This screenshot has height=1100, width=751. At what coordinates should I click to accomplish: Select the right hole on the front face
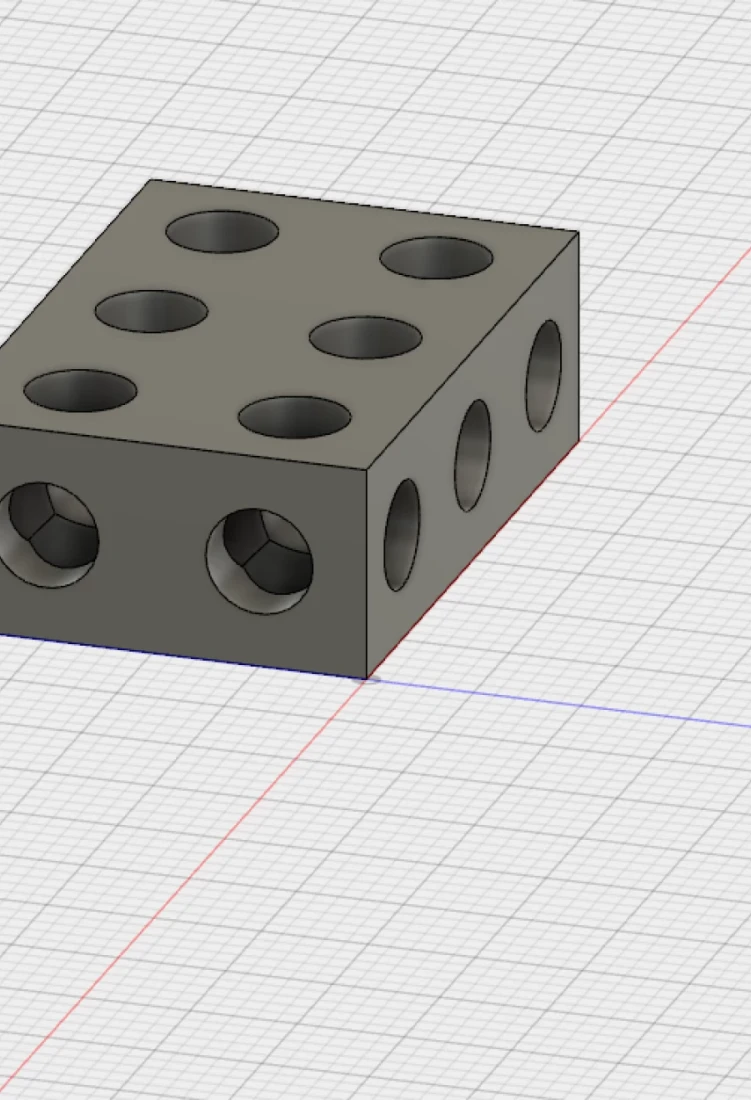259,561
